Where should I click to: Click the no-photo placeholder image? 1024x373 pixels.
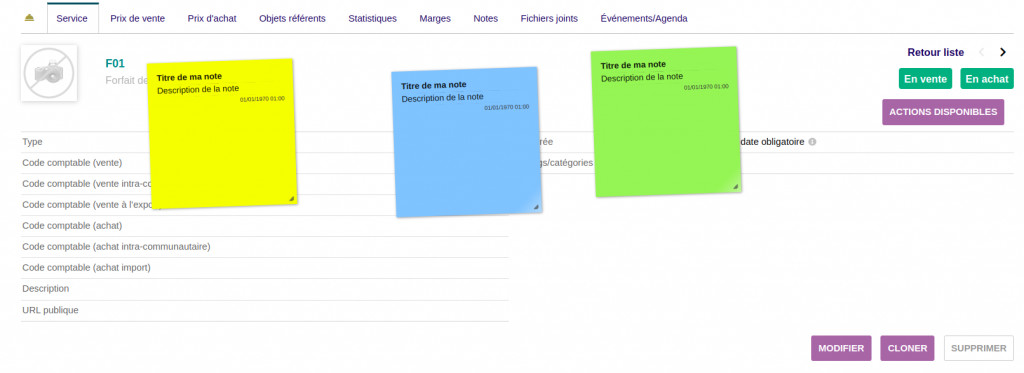(49, 73)
